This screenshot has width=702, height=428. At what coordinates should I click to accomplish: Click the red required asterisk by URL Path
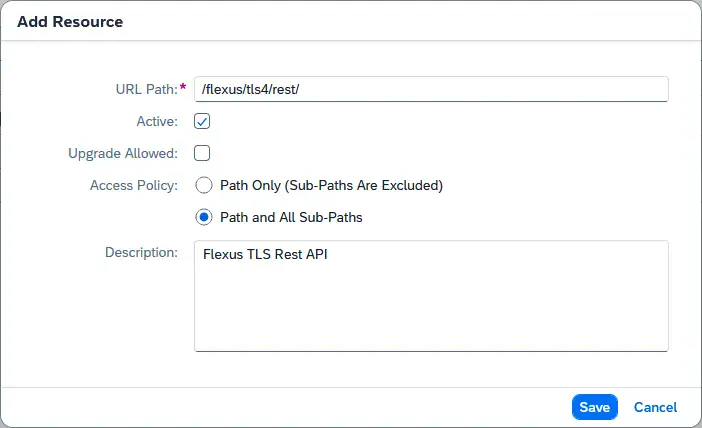(183, 88)
